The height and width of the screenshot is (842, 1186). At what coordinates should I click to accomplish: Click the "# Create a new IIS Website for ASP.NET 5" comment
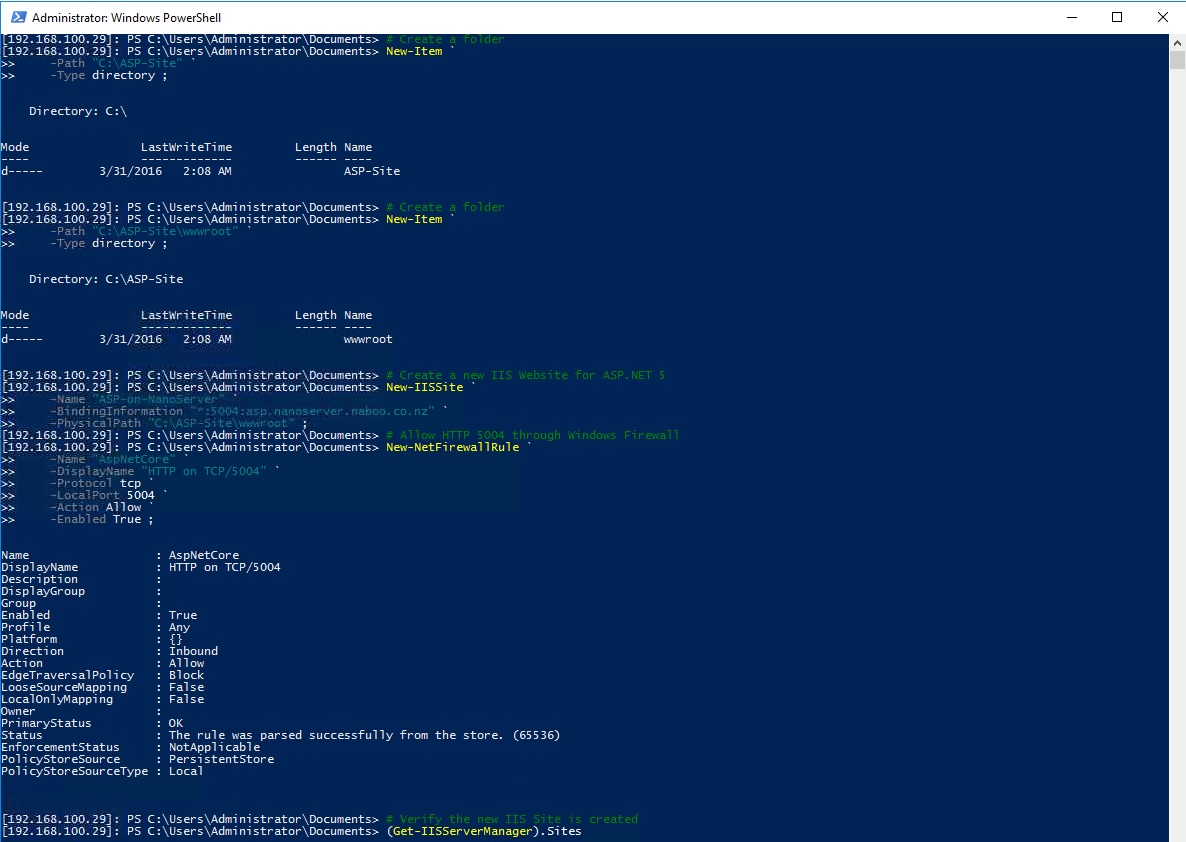tap(526, 375)
